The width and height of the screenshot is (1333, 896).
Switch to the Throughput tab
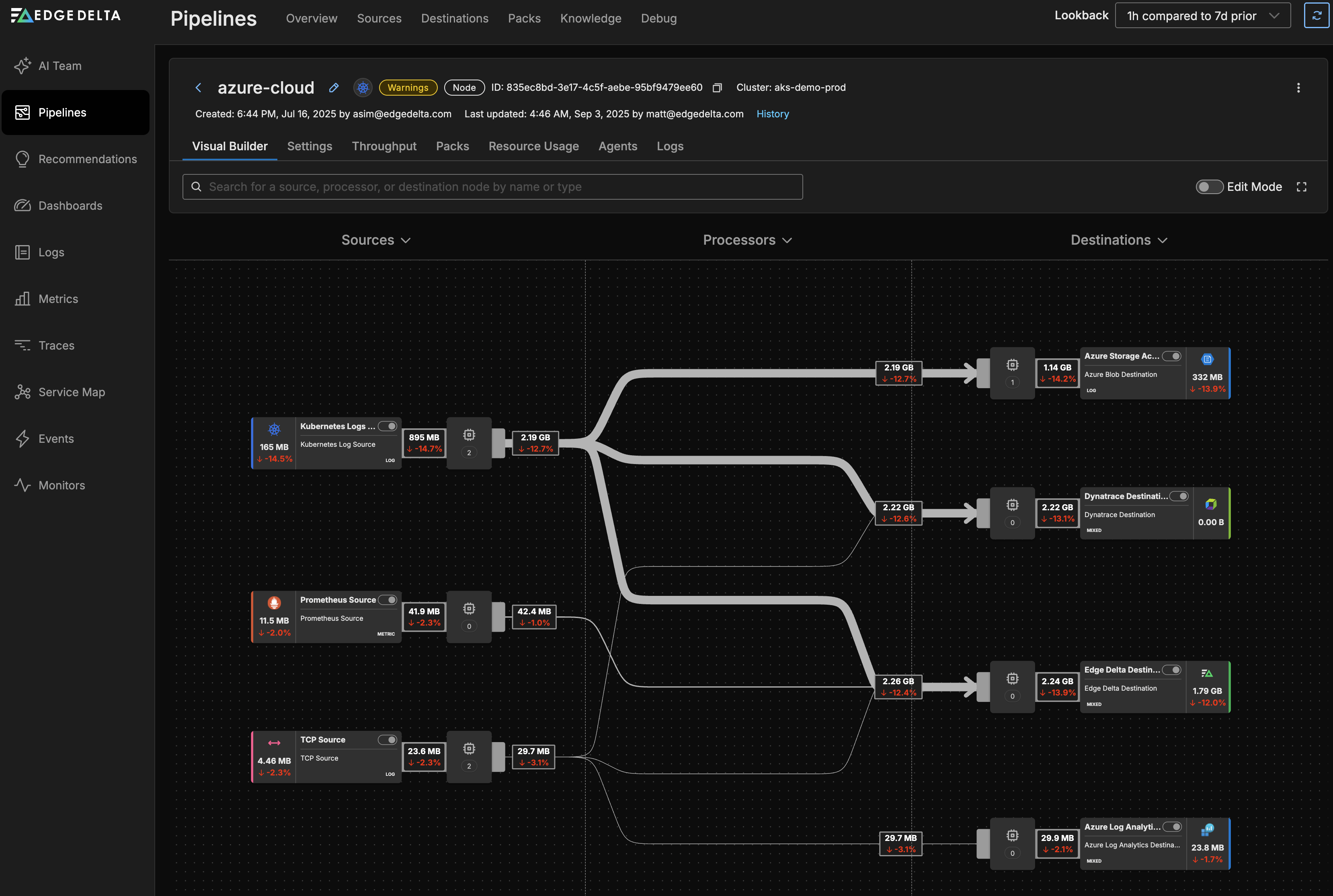383,146
